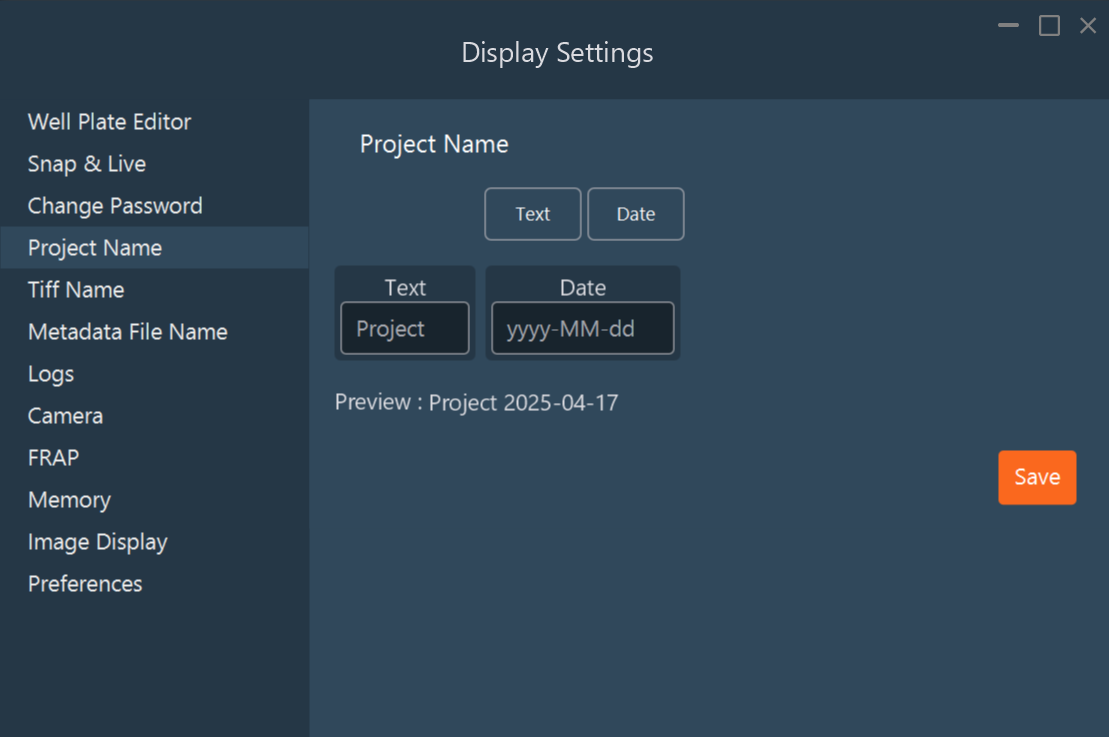Add a Date element to the project name
The width and height of the screenshot is (1109, 737).
[x=636, y=213]
